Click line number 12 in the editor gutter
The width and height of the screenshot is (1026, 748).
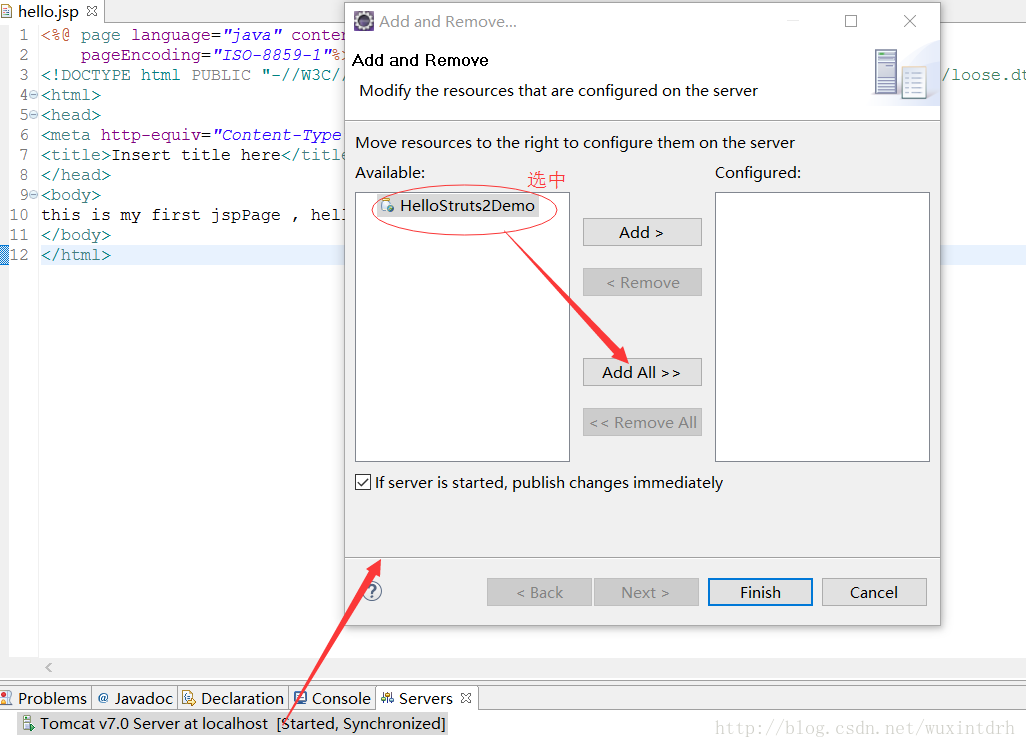[x=19, y=255]
